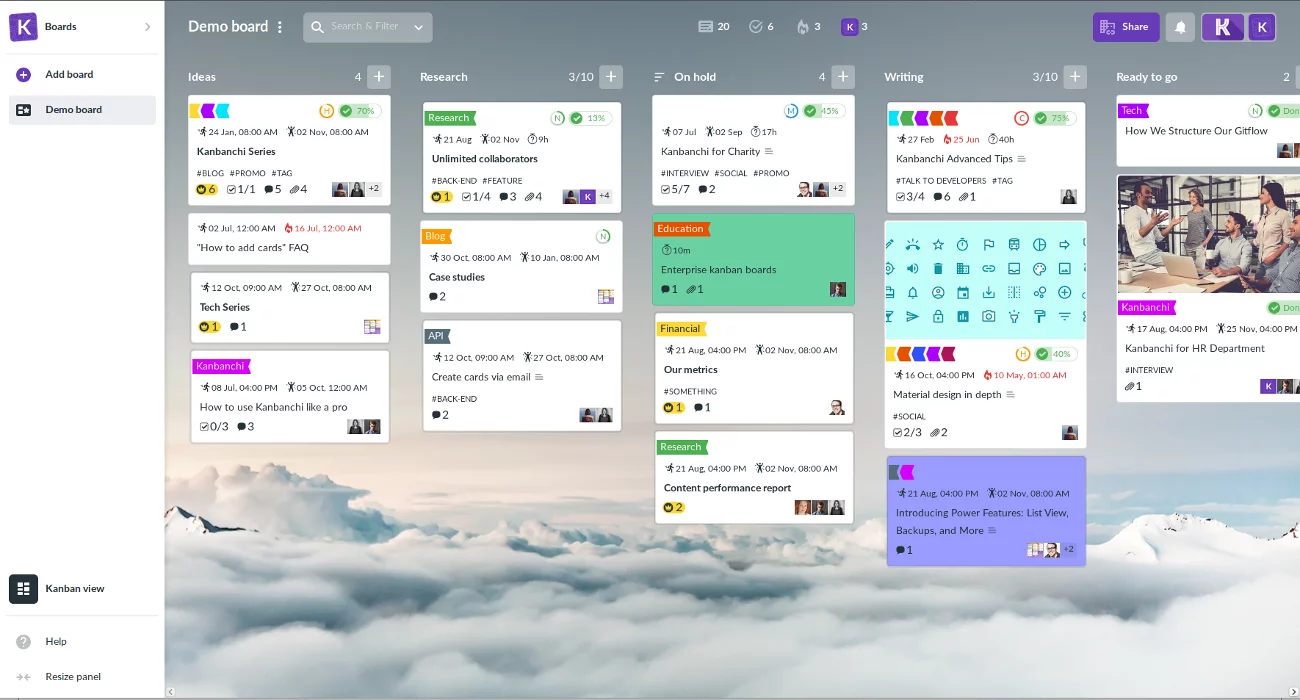Click the #BACK-END tag on Create cards via email
Screen dimensions: 1300x700
coord(454,399)
